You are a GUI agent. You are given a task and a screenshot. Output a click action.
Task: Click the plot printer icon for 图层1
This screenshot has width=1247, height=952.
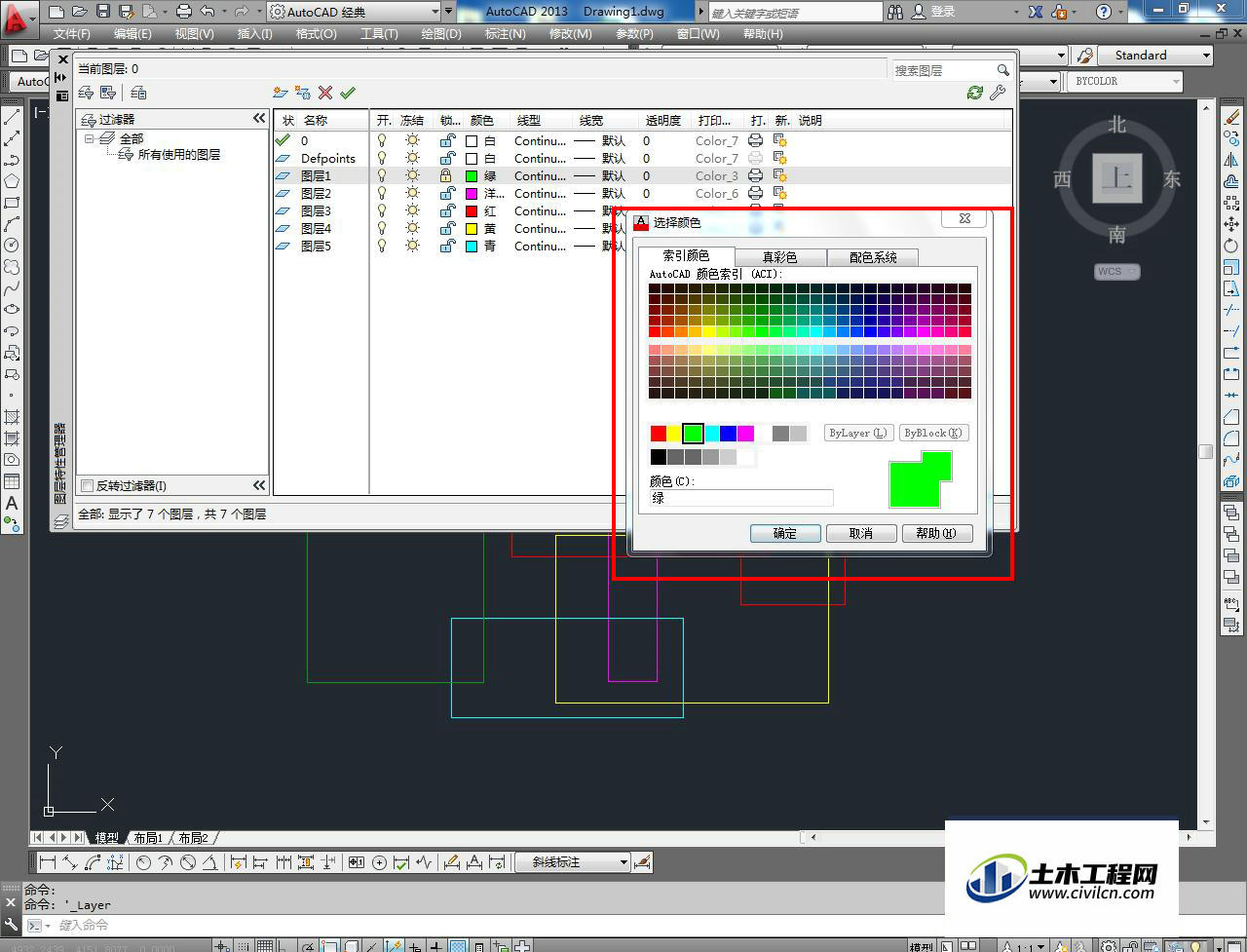pos(755,176)
